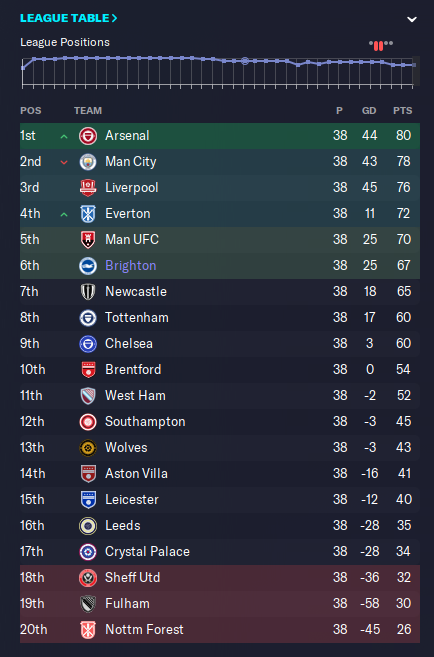Click the Liverpool club badge
The image size is (434, 657).
point(88,188)
